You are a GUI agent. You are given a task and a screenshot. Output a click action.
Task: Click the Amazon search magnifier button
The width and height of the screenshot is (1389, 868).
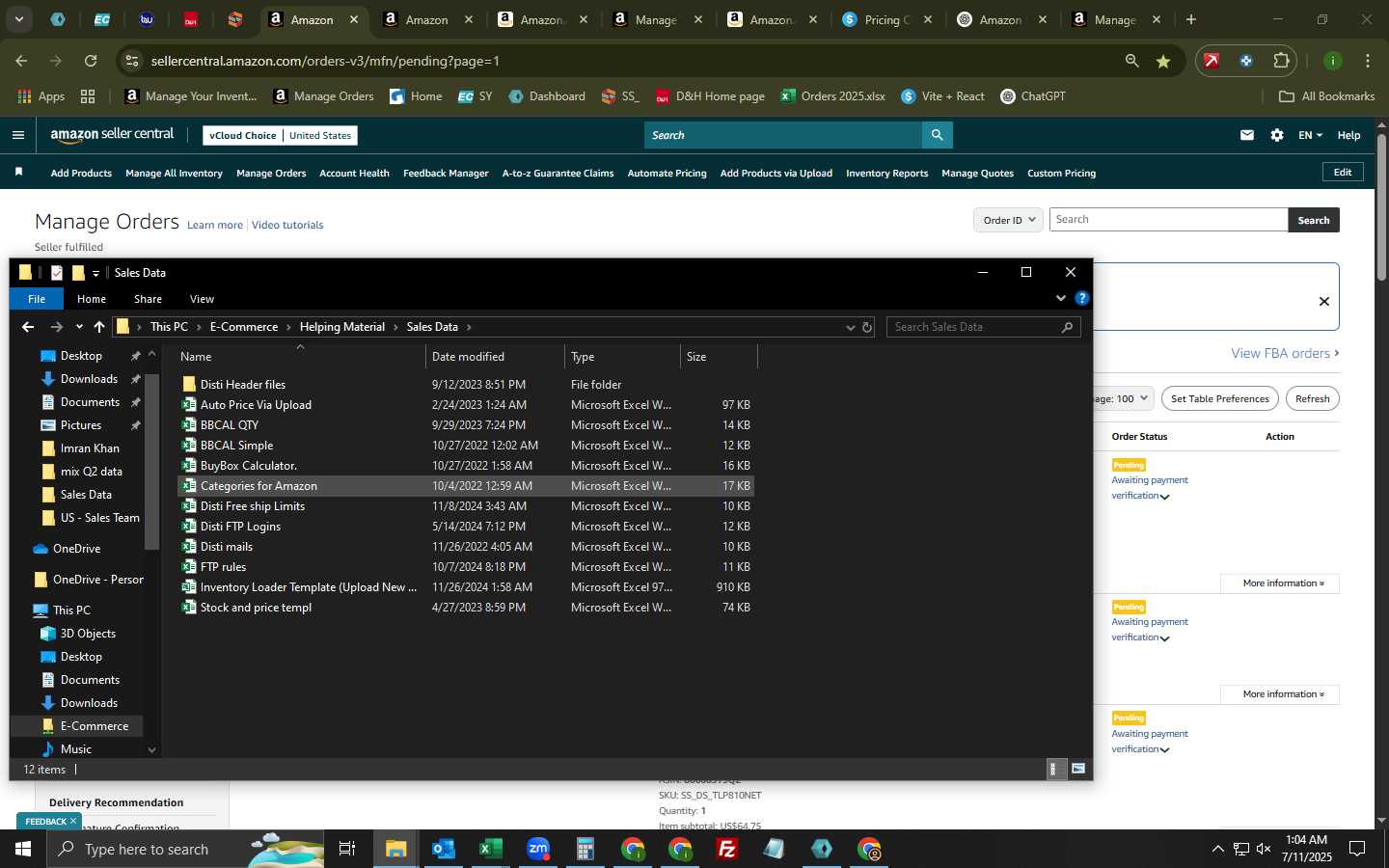(937, 135)
